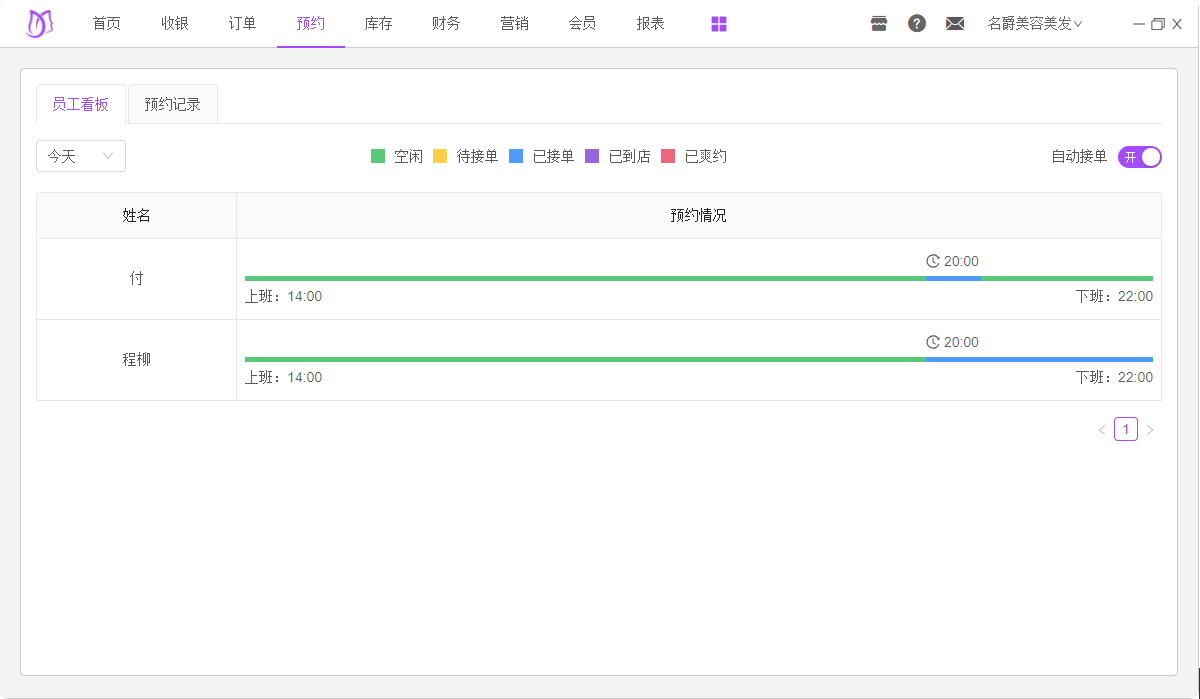
Task: Open messages with the envelope icon
Action: point(955,24)
